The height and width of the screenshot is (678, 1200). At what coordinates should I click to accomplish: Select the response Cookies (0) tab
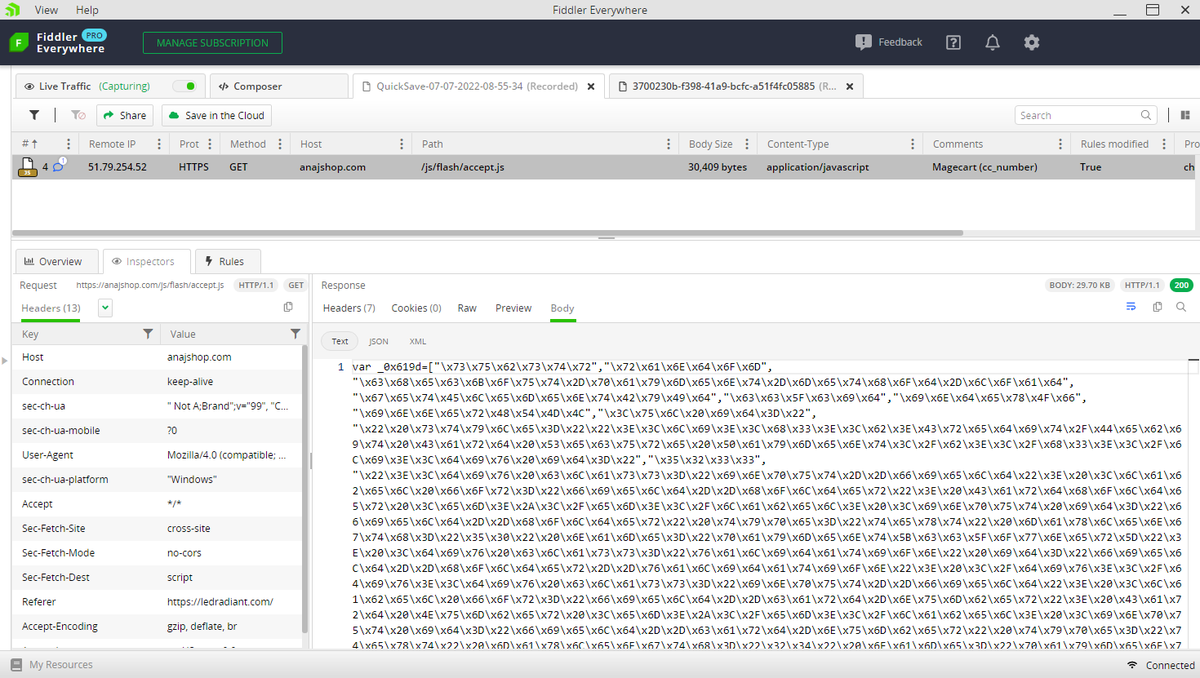pyautogui.click(x=416, y=308)
